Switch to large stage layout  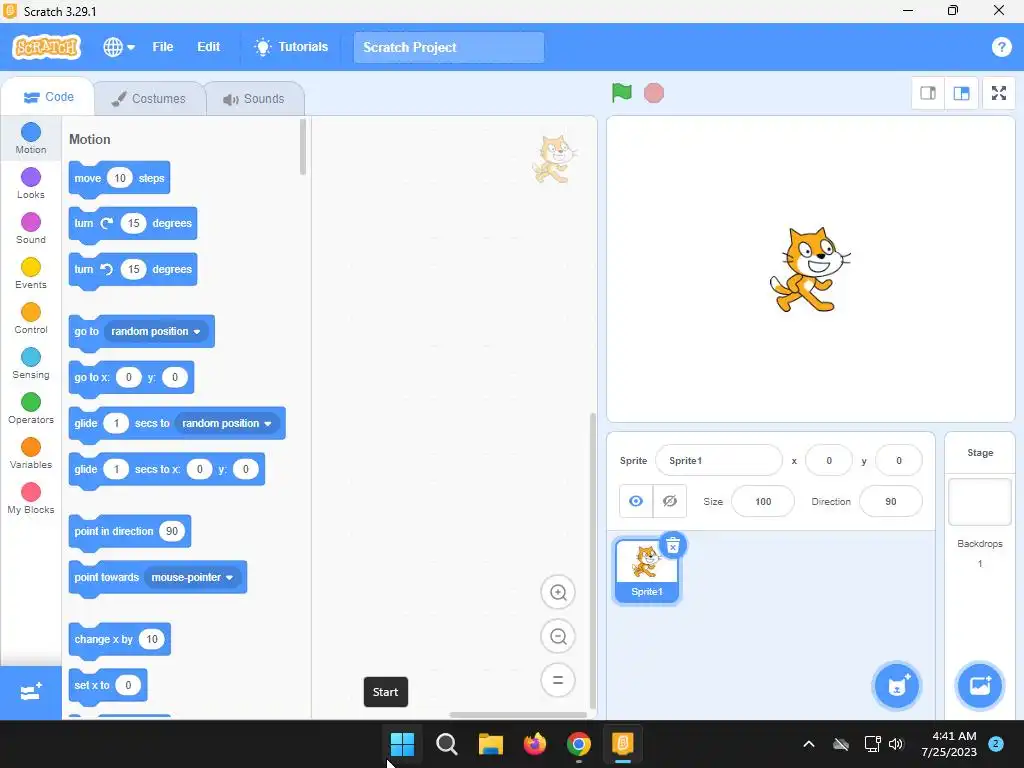pyautogui.click(x=961, y=93)
